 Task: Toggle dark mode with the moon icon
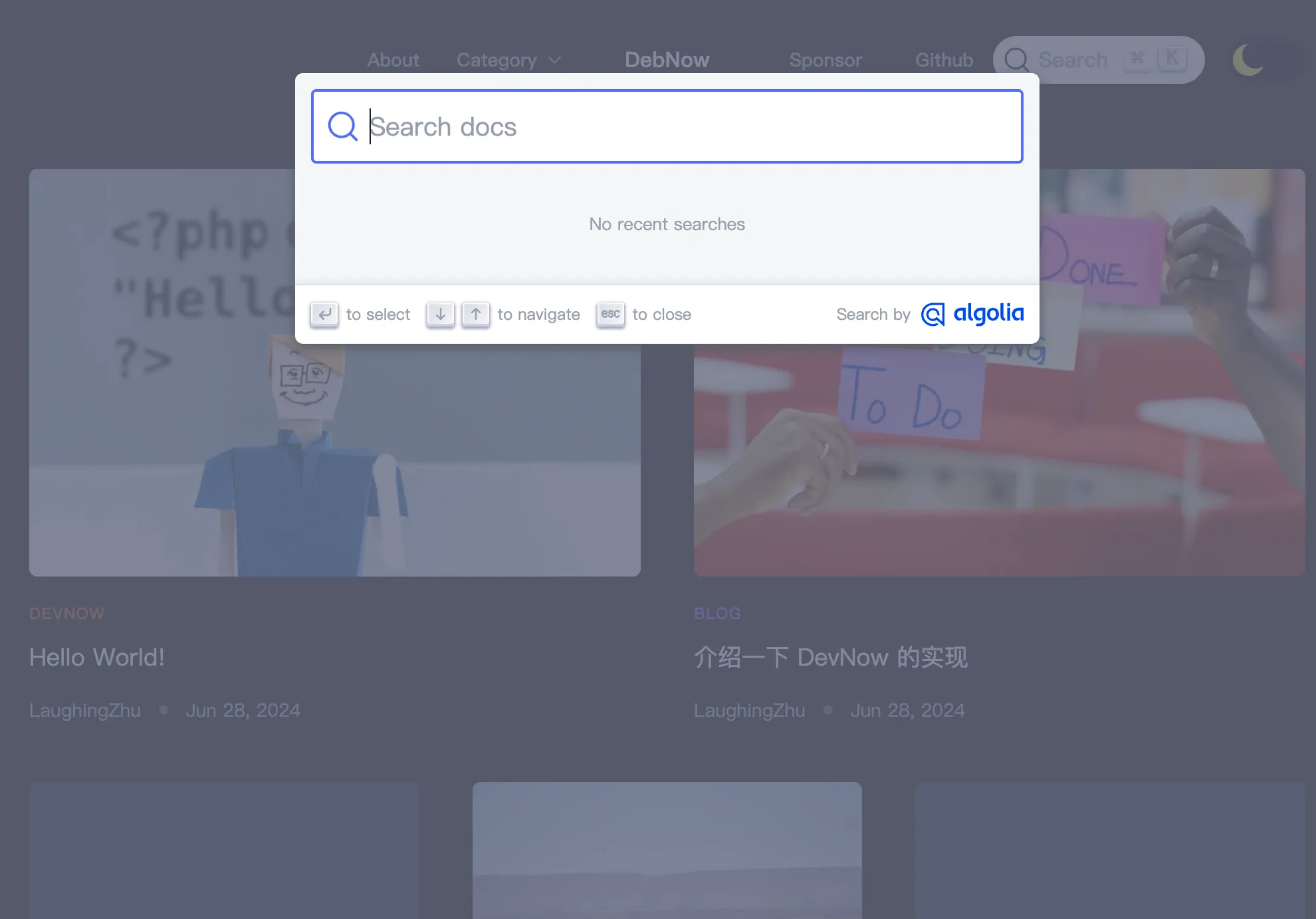pyautogui.click(x=1247, y=60)
